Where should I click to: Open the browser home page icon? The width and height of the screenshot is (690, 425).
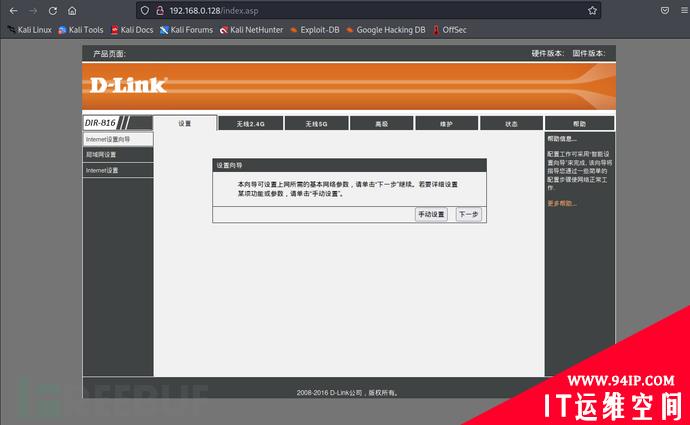point(72,11)
